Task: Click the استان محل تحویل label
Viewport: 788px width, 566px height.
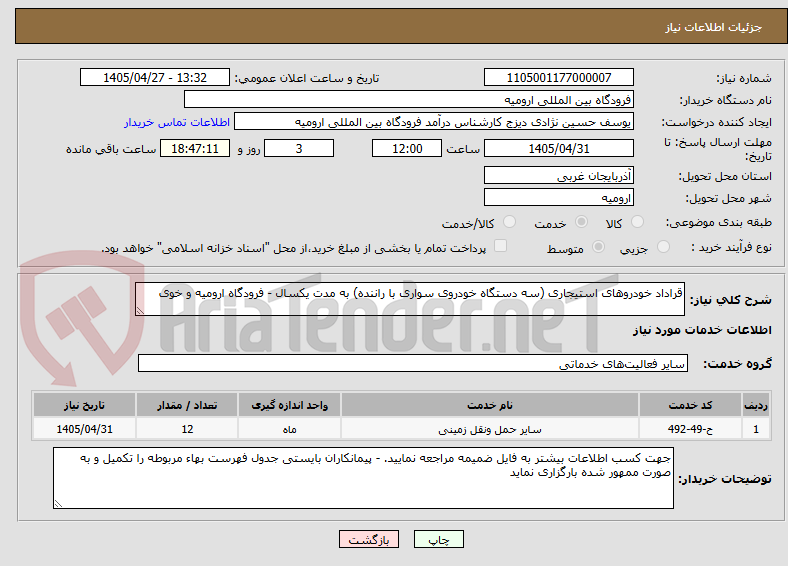Action: (x=725, y=176)
